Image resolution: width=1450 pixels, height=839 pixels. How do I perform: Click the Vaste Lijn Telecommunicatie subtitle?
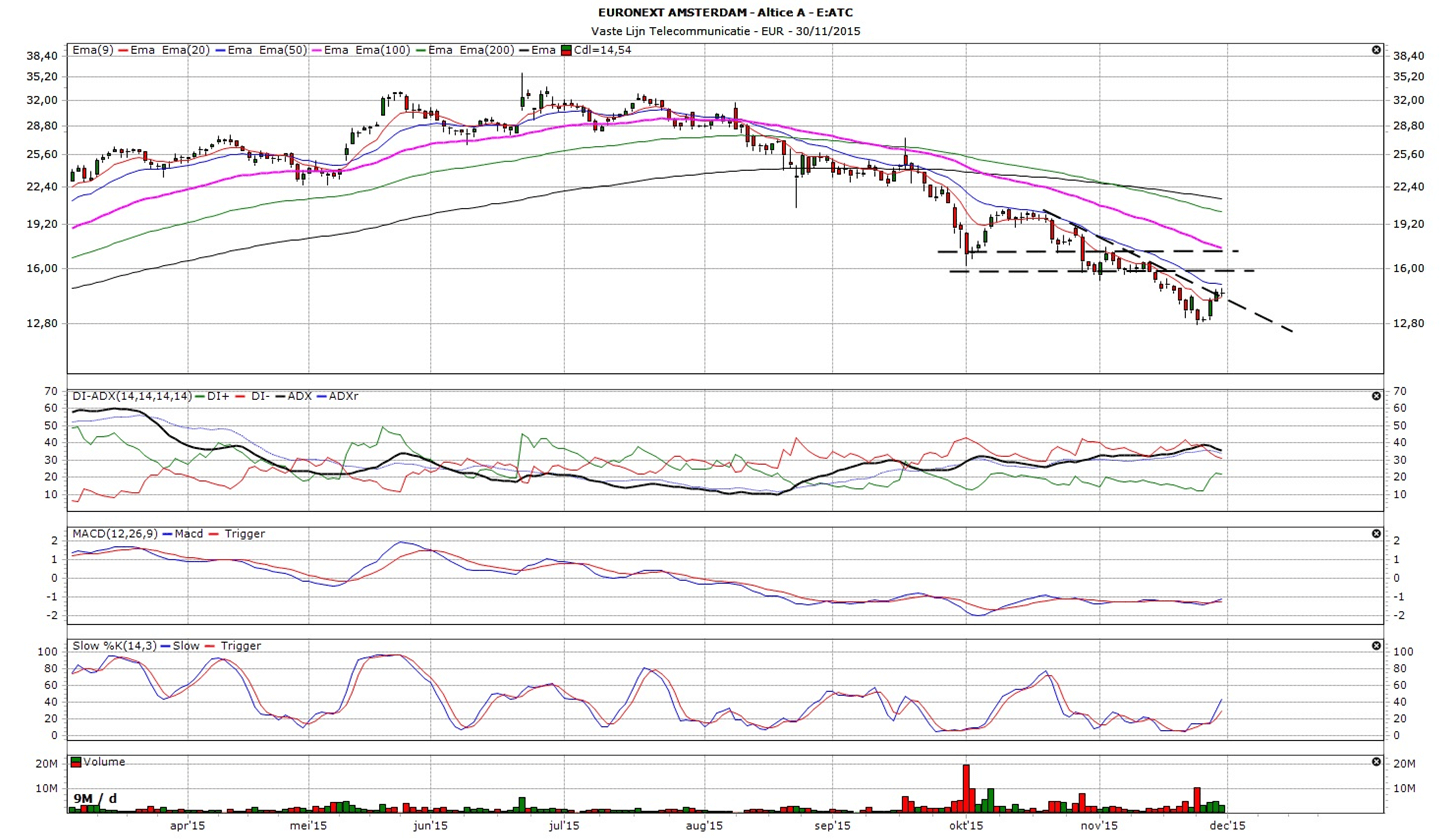tap(724, 31)
